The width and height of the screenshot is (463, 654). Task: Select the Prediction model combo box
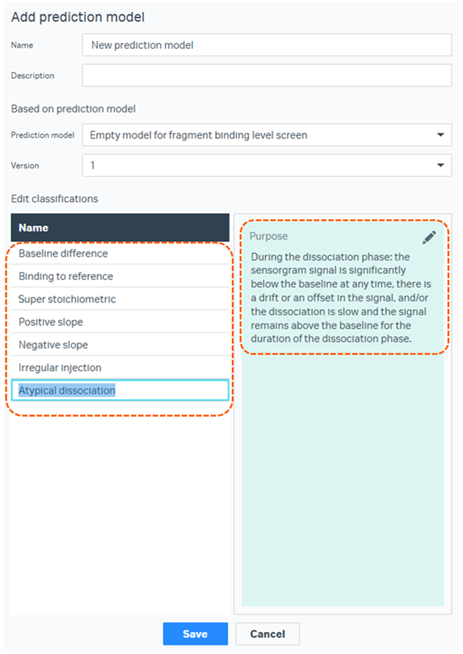[x=267, y=135]
